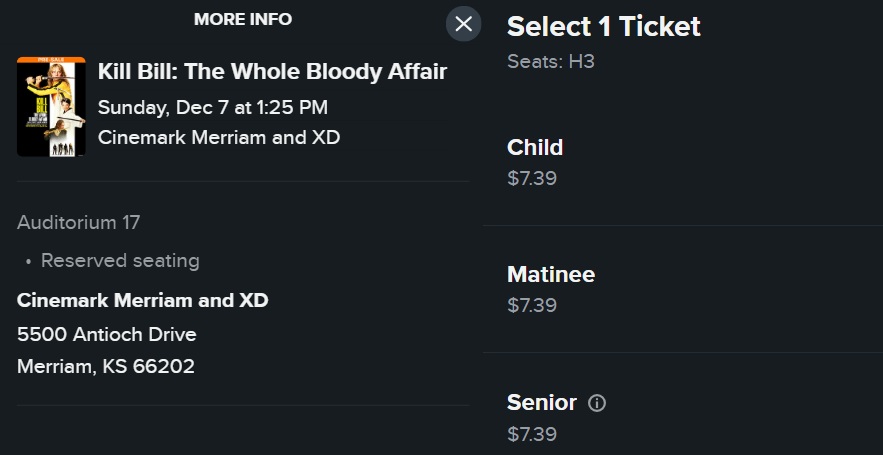Choose the Senior ticket option
The image size is (883, 455).
[x=542, y=402]
